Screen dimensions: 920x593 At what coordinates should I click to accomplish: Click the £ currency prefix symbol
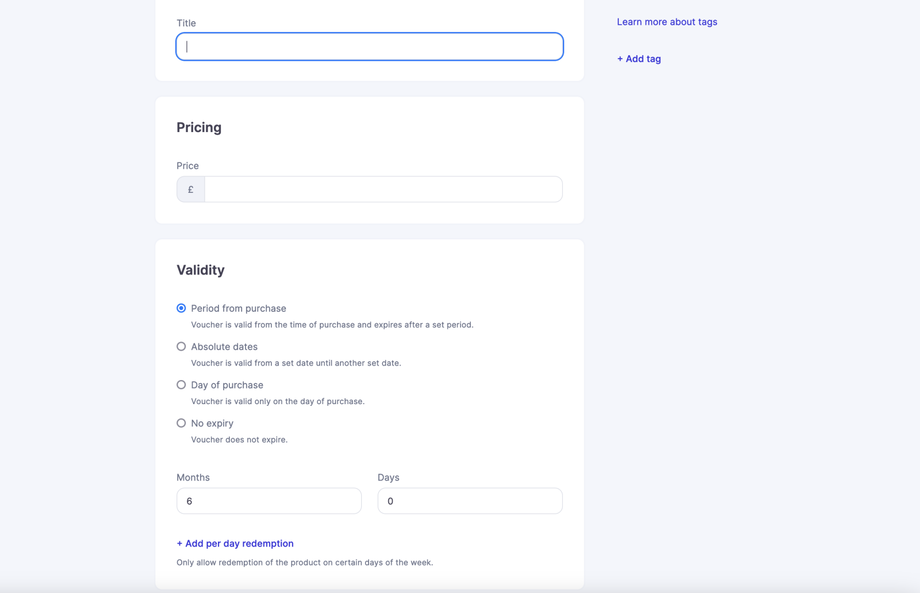(191, 189)
